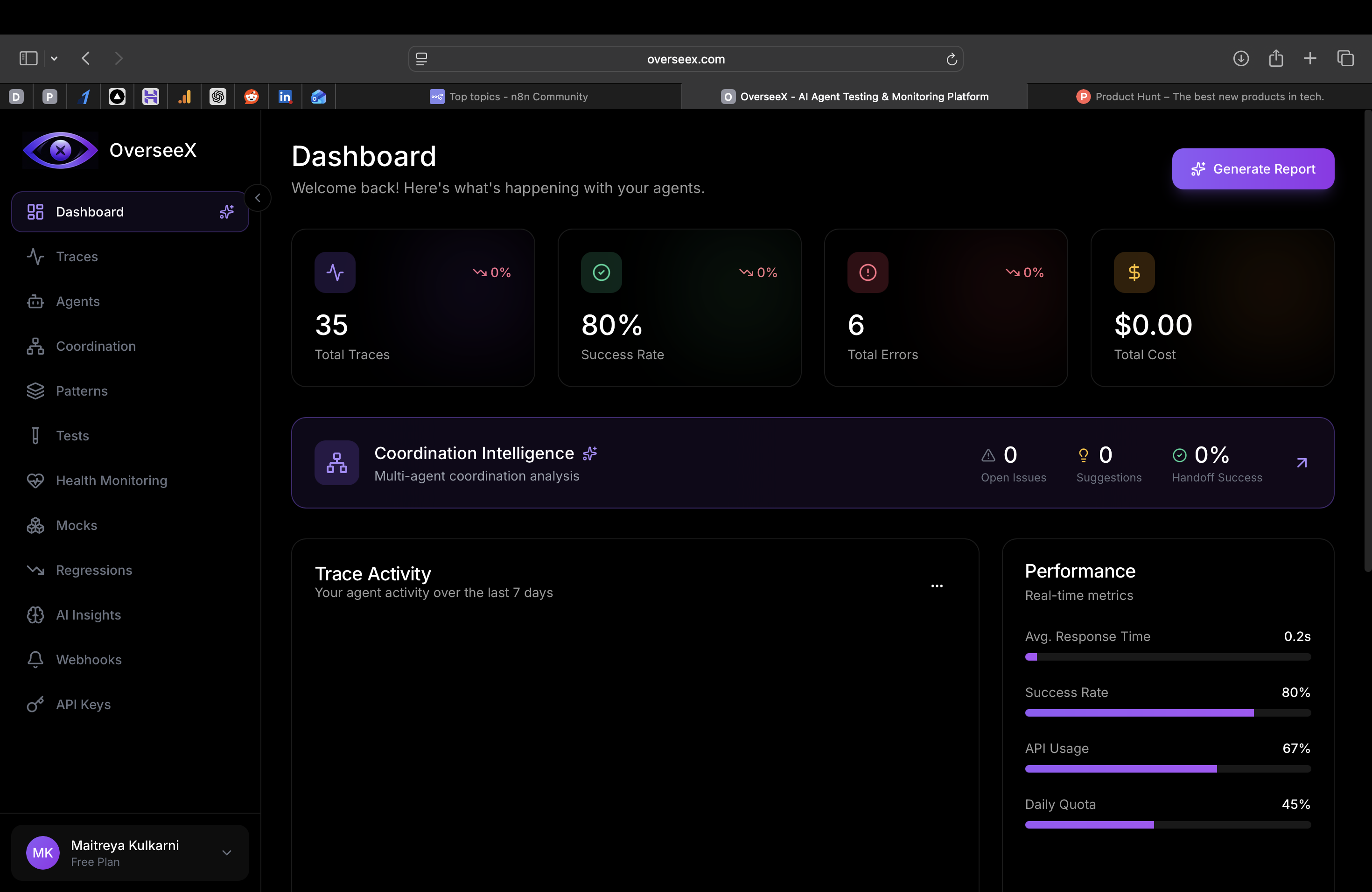Select Health Monitoring in sidebar
Image resolution: width=1372 pixels, height=892 pixels.
(111, 481)
